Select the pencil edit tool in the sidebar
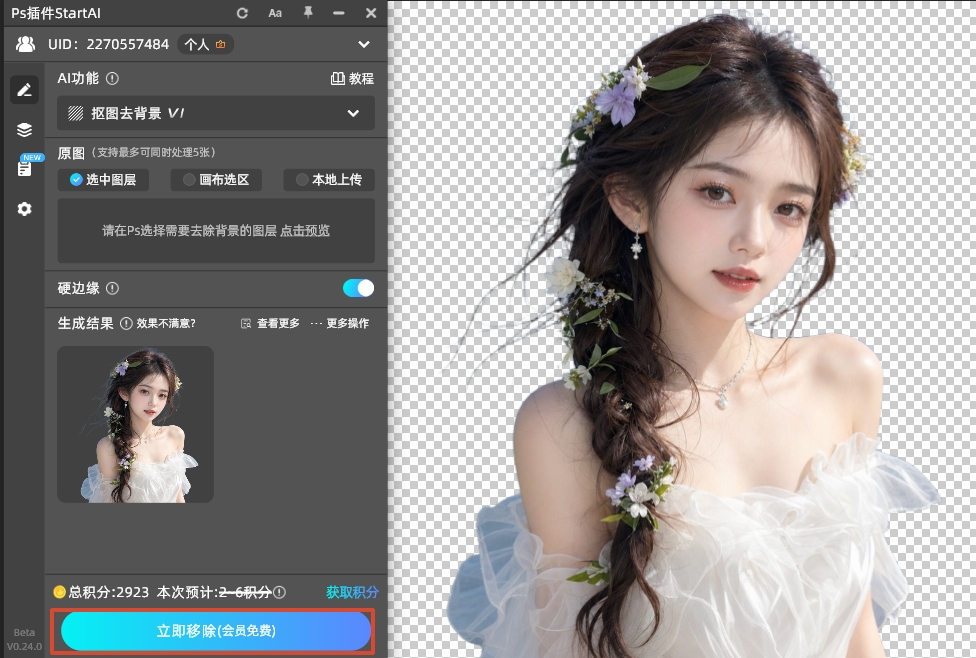This screenshot has height=658, width=976. [x=24, y=89]
